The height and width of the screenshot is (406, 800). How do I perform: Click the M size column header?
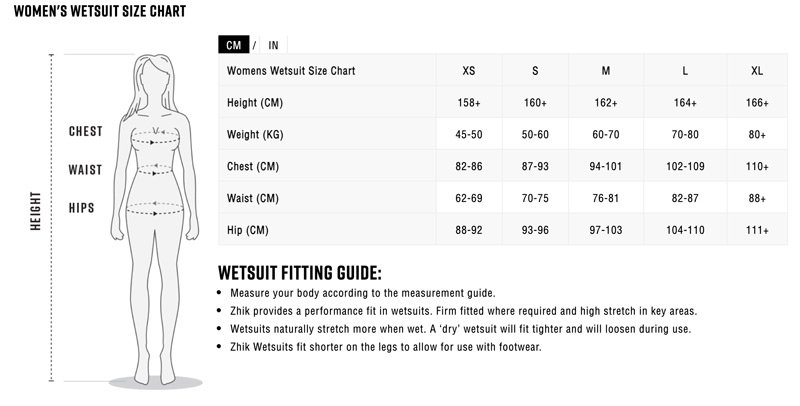click(606, 71)
